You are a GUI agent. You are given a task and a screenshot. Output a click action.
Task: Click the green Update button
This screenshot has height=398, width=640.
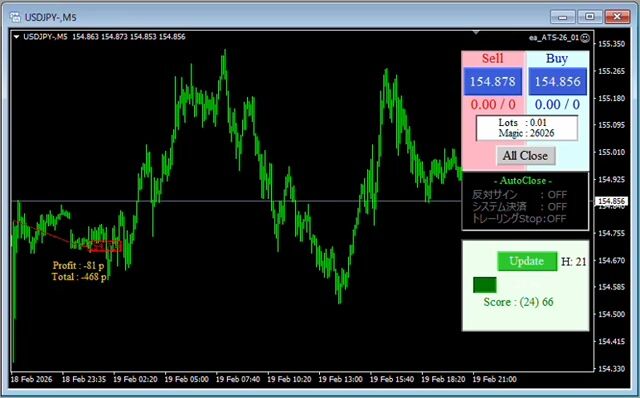click(x=527, y=261)
